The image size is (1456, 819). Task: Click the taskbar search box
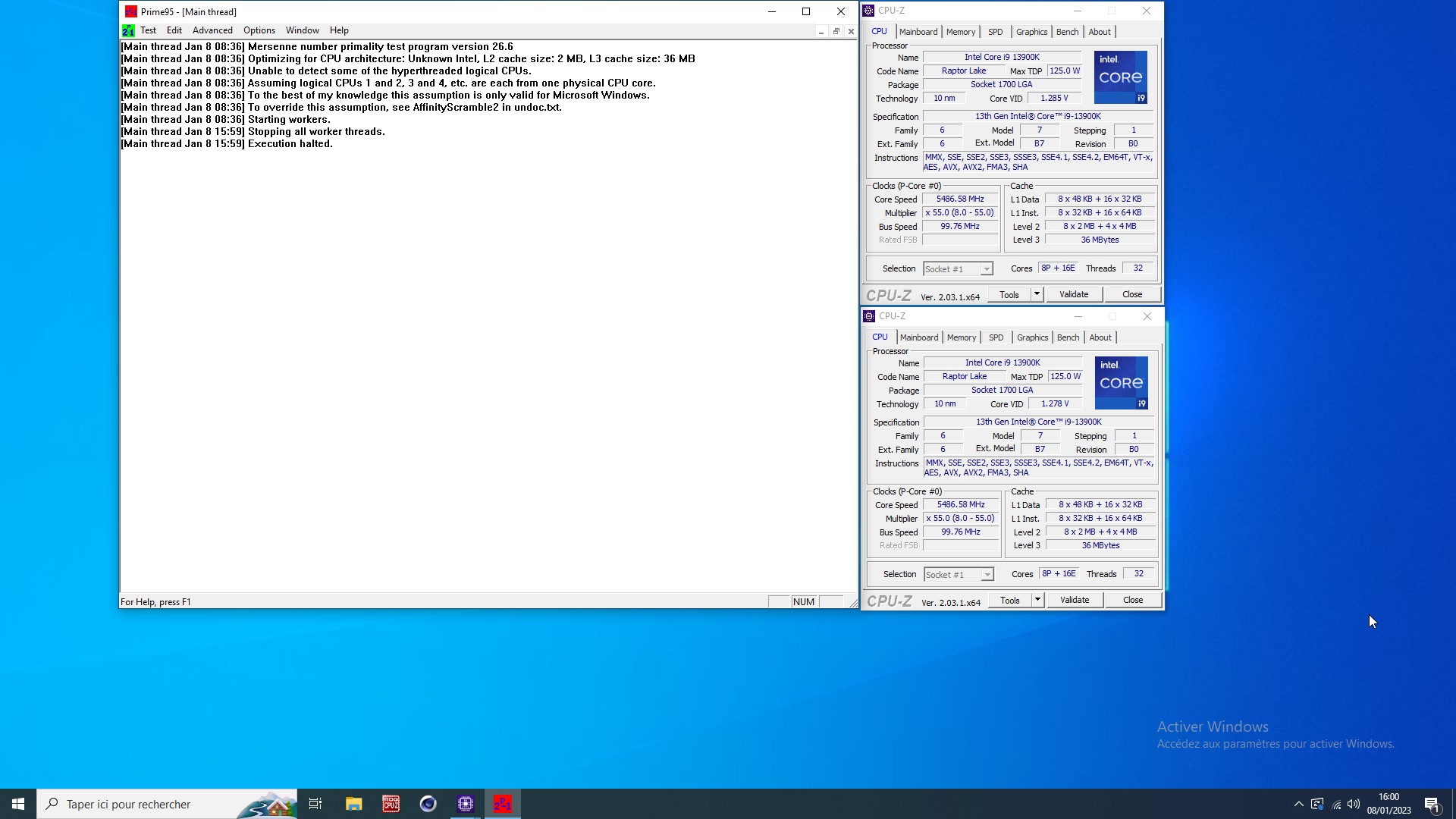[x=167, y=804]
